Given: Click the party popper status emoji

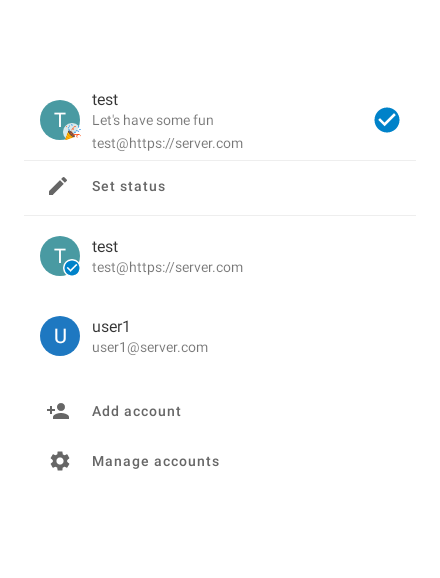Looking at the screenshot, I should (x=72, y=132).
